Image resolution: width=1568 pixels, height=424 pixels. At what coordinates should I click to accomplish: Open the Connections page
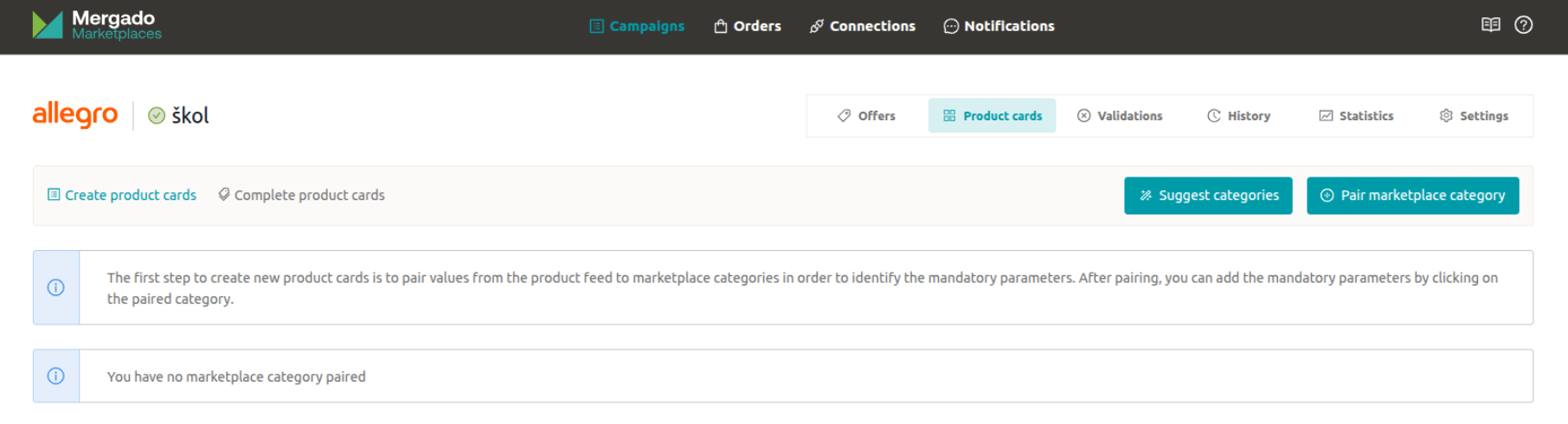coord(863,26)
